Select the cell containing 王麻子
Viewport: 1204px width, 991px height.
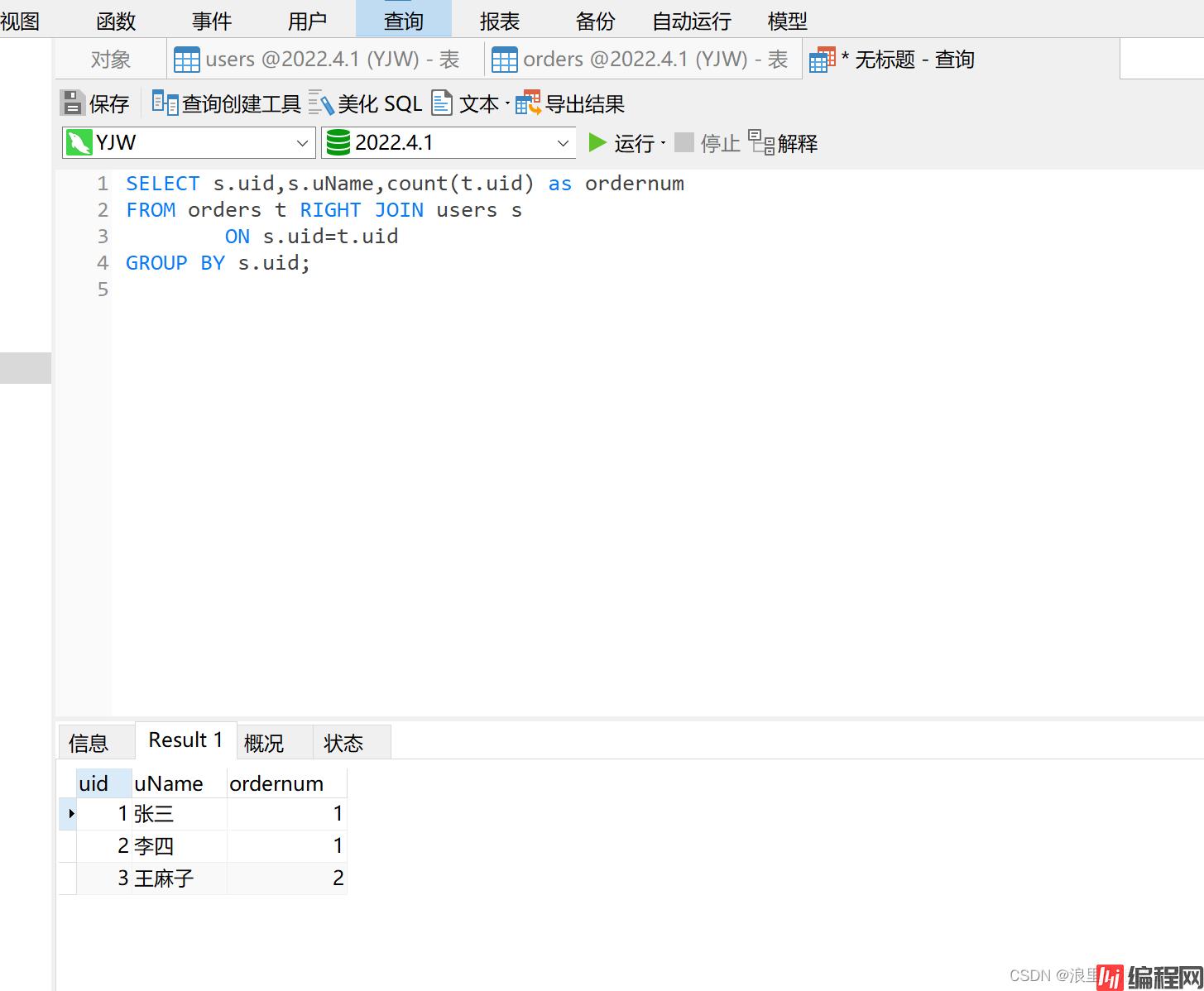coord(179,878)
